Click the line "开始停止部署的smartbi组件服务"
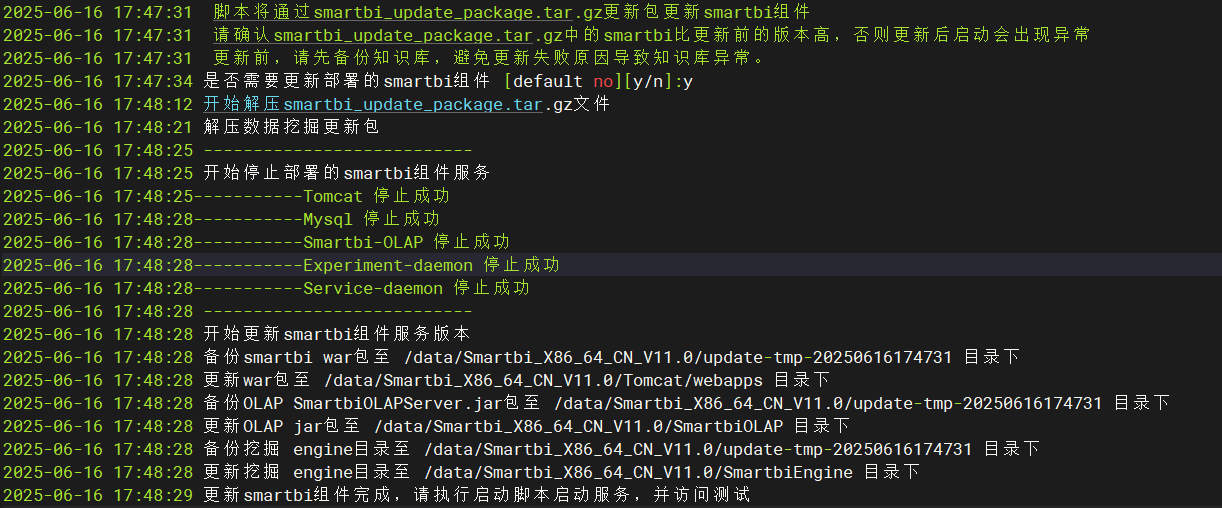 (346, 173)
